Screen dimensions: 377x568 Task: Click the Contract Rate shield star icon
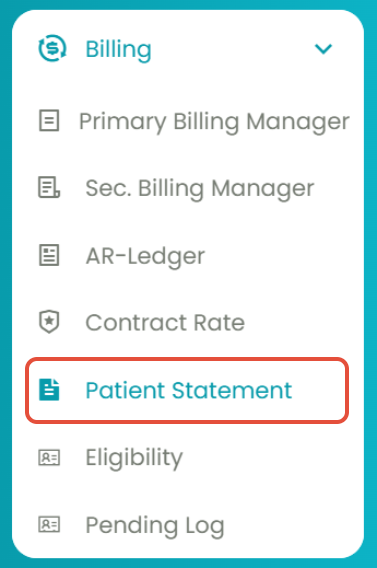[x=49, y=322]
